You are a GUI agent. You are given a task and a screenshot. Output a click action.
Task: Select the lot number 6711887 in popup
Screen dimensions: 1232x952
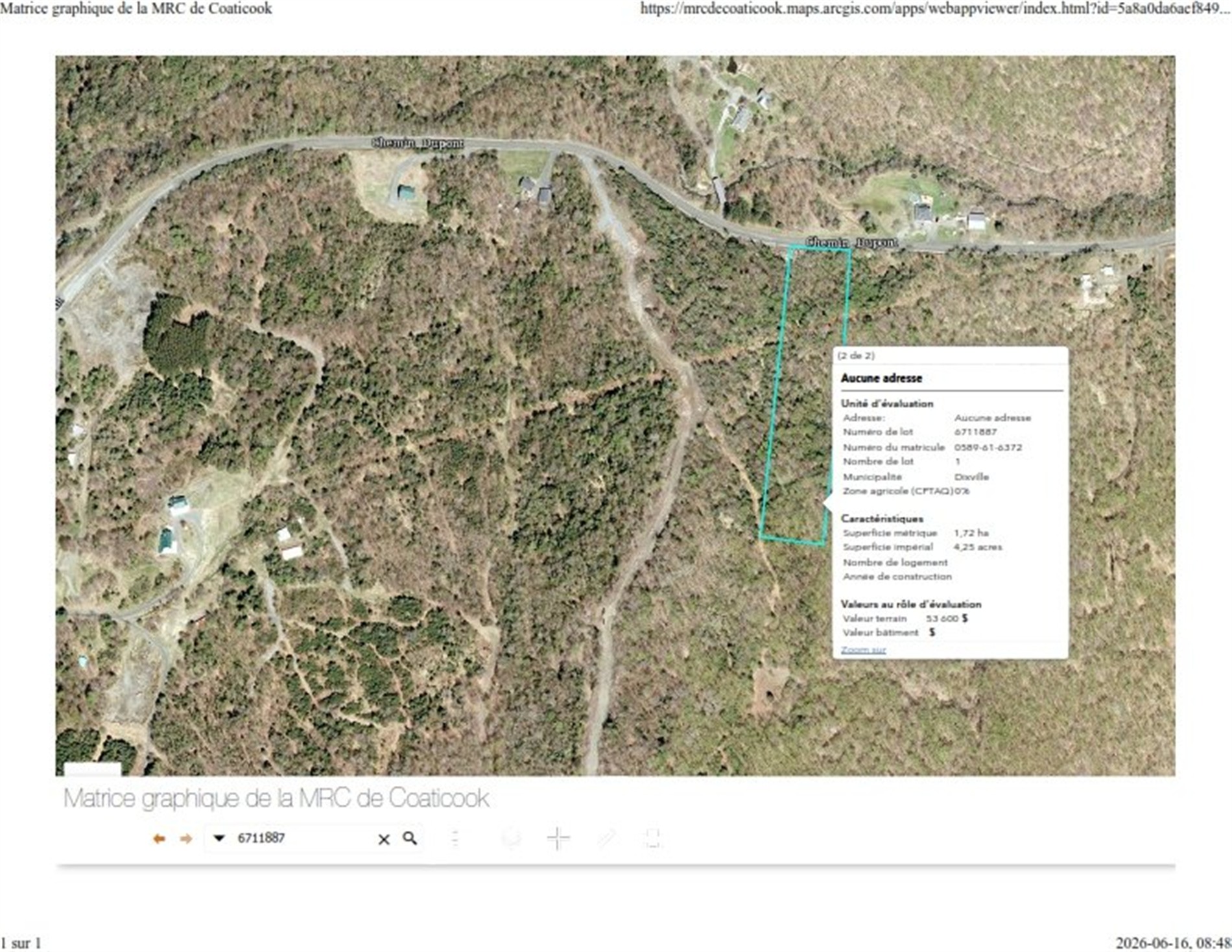click(x=975, y=431)
